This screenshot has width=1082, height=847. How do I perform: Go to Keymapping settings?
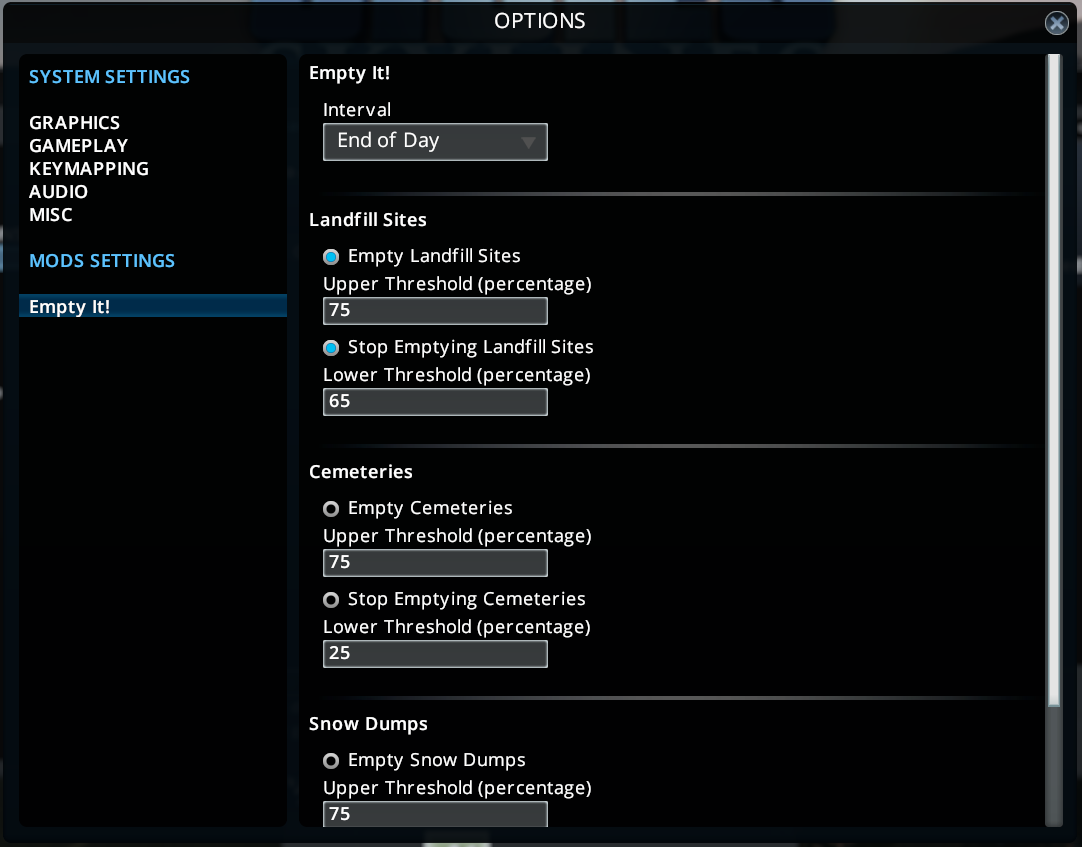click(x=89, y=168)
